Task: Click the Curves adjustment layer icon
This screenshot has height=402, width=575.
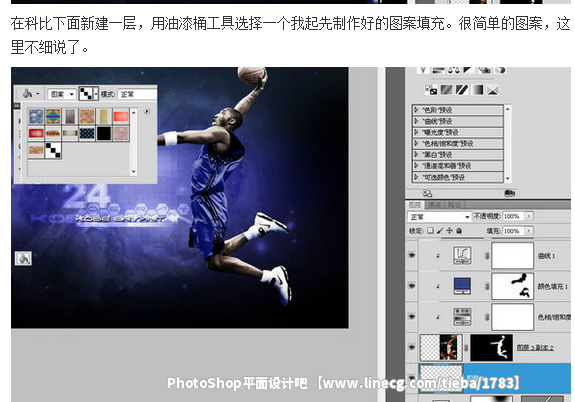Action: pyautogui.click(x=462, y=255)
